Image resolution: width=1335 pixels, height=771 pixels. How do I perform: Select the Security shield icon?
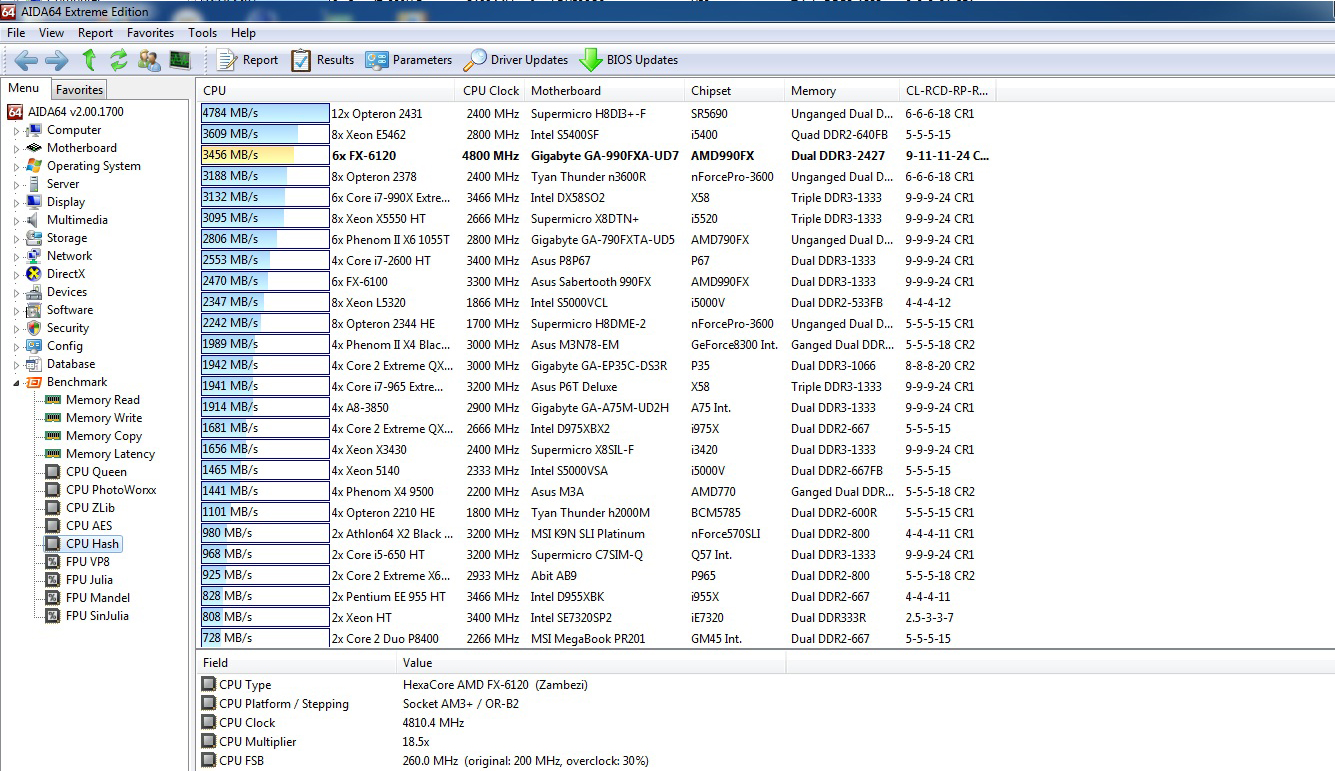34,328
